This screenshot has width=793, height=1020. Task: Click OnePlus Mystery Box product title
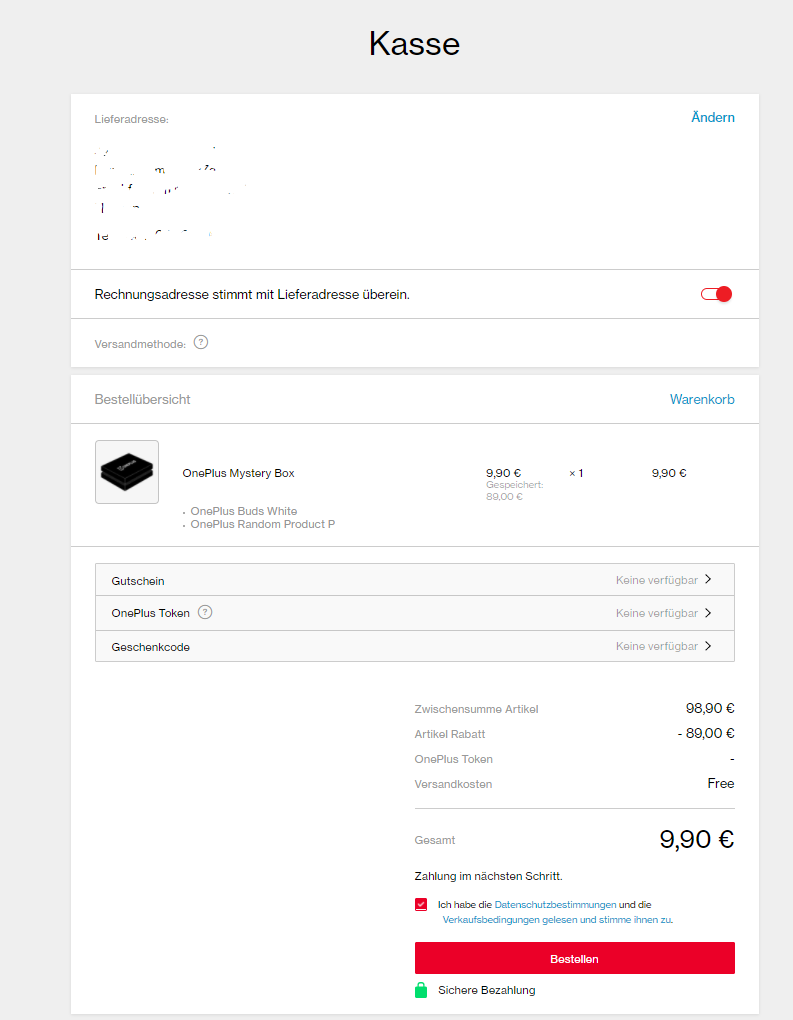pos(238,473)
